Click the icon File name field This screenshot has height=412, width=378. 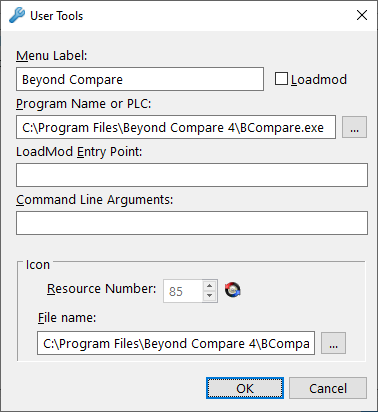point(176,343)
